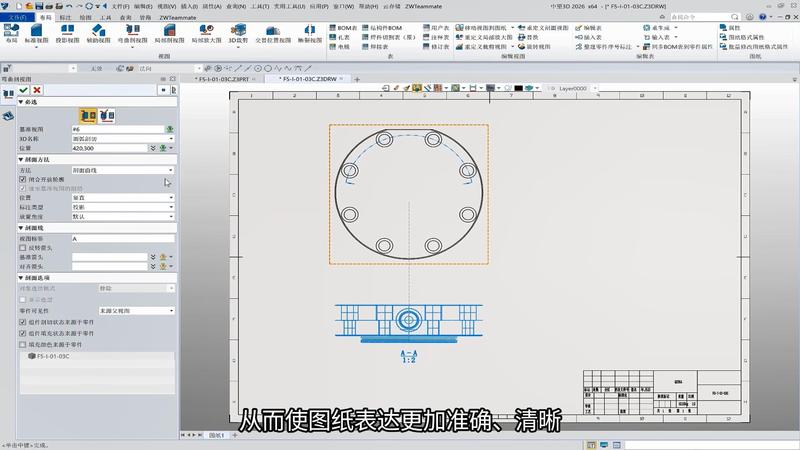The image size is (800, 450).
Task: Click the 交替位置视图 tool icon
Action: tap(272, 32)
